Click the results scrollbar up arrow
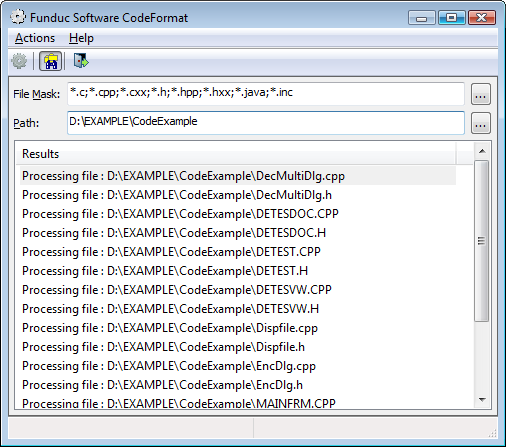This screenshot has width=506, height=447. point(482,151)
